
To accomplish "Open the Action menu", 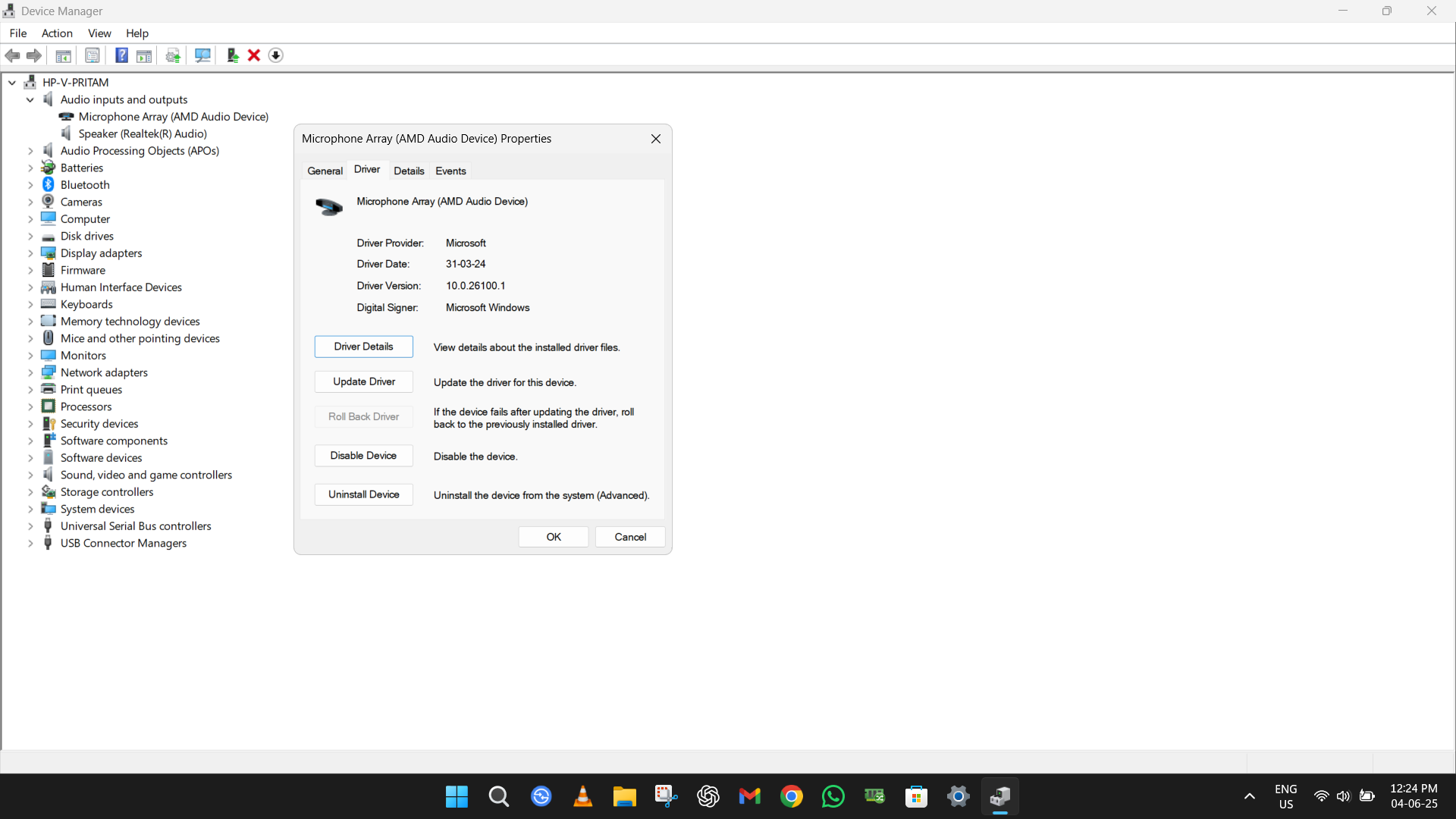I will coord(57,33).
